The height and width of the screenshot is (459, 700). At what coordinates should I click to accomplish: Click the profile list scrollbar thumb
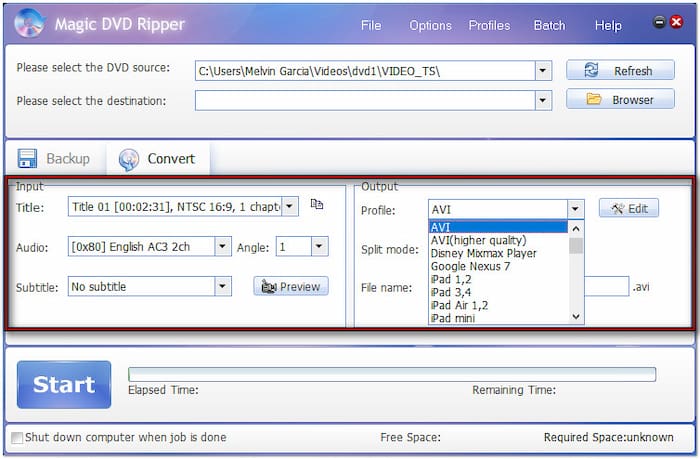[x=576, y=246]
